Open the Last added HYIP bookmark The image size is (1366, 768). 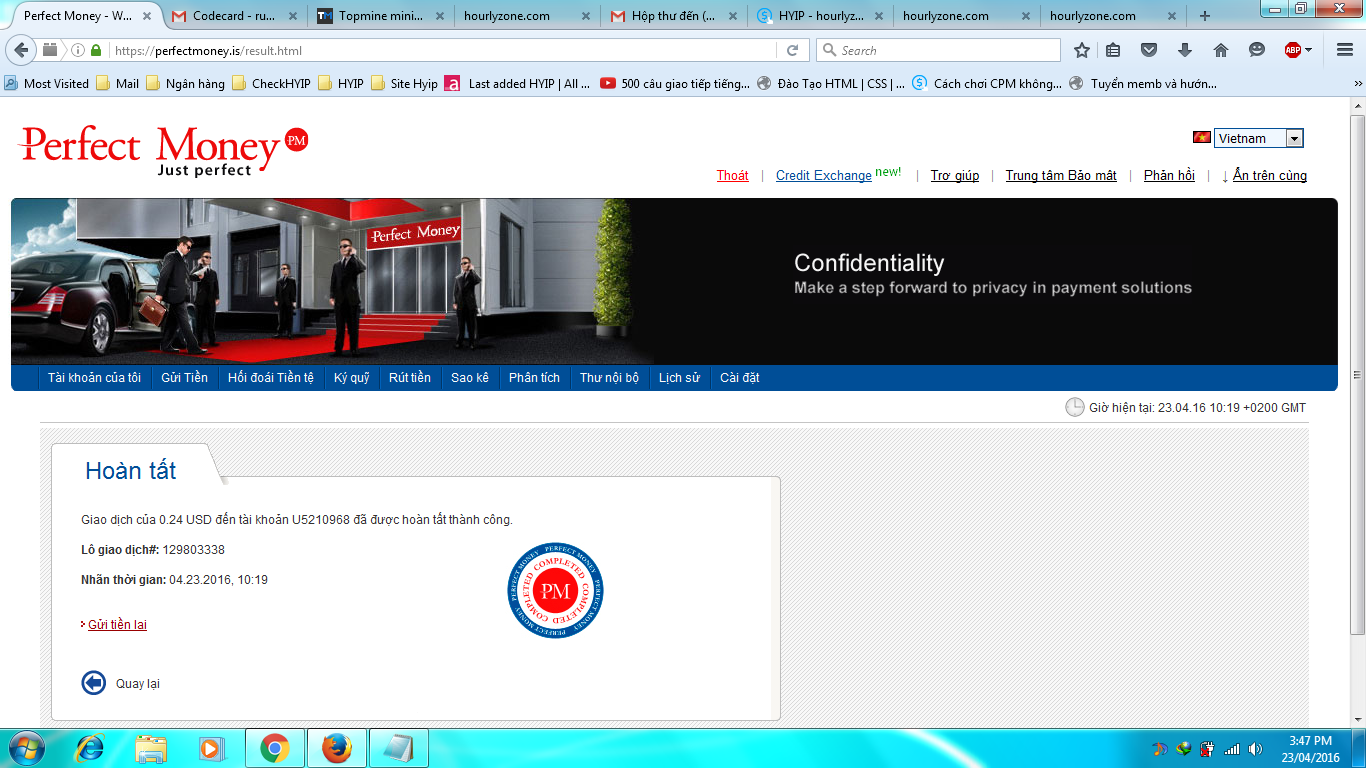[519, 84]
